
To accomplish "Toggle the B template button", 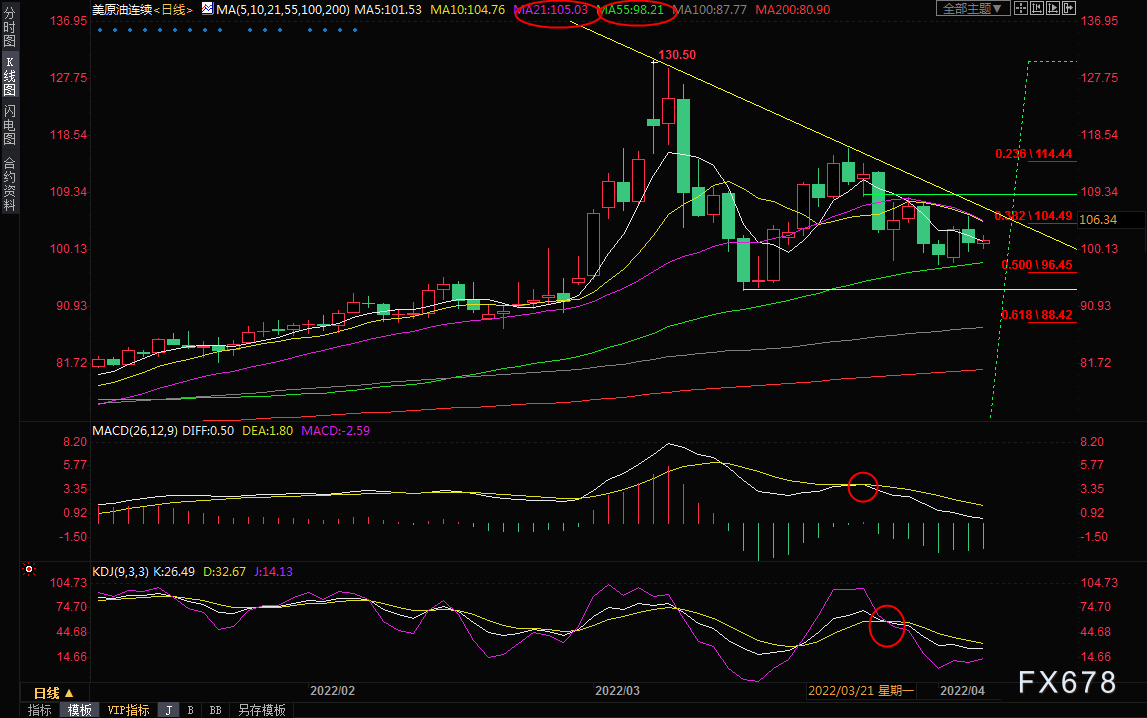I will 190,710.
